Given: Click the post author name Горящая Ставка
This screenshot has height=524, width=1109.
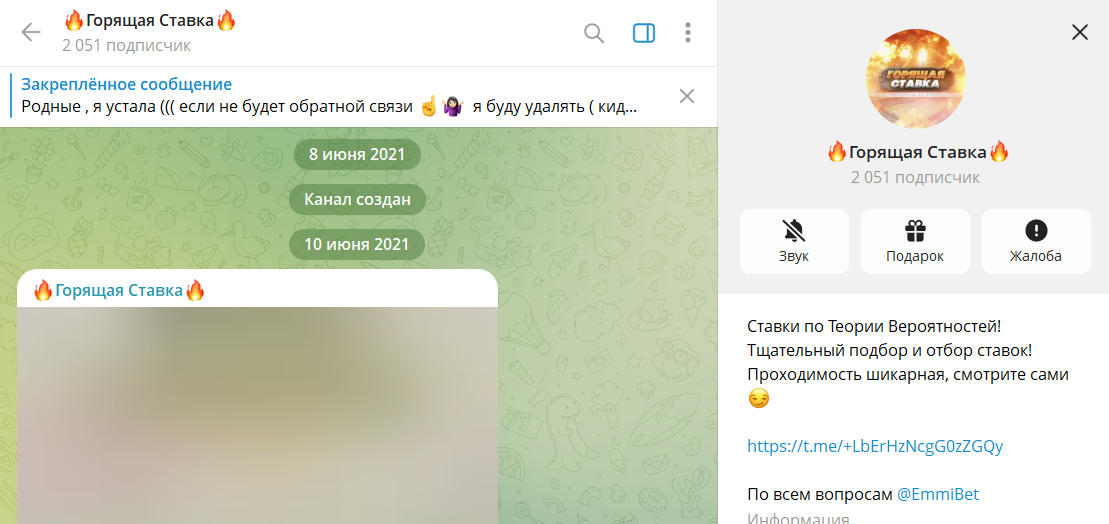Looking at the screenshot, I should pyautogui.click(x=119, y=290).
